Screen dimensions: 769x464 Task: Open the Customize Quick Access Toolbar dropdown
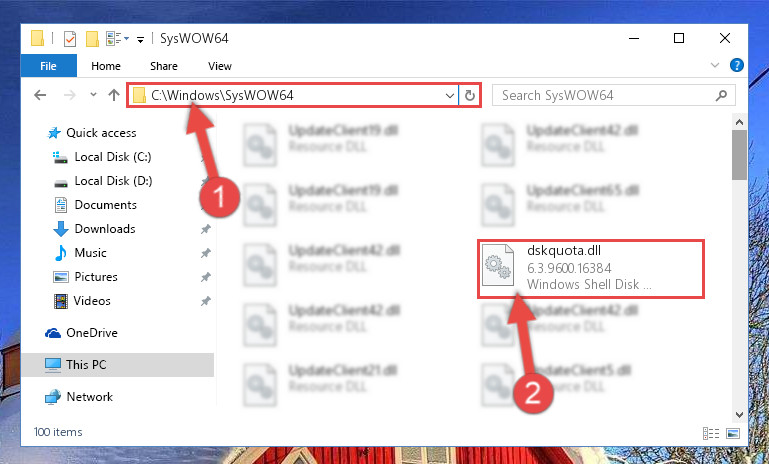(x=140, y=40)
